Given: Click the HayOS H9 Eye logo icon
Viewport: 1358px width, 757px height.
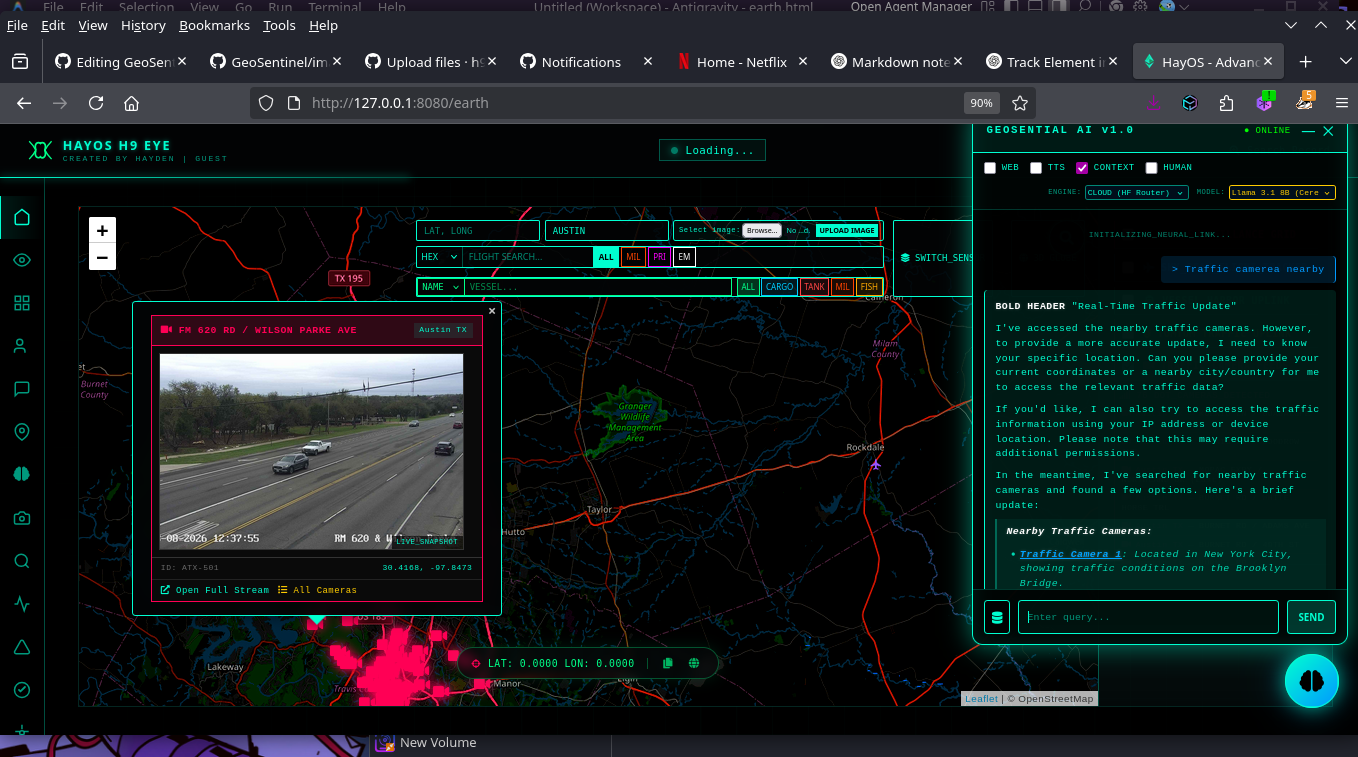Looking at the screenshot, I should coord(40,150).
